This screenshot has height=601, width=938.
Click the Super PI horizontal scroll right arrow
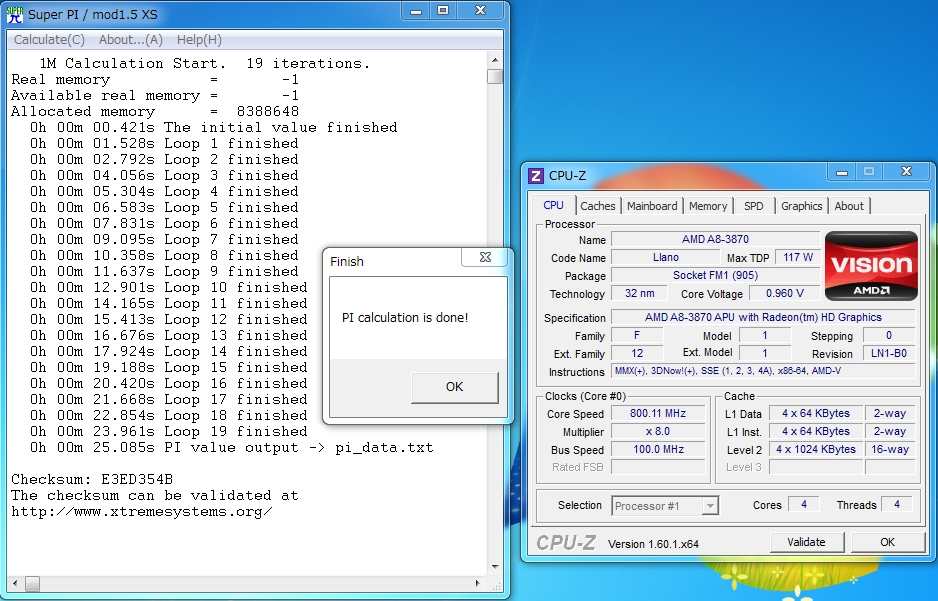477,583
